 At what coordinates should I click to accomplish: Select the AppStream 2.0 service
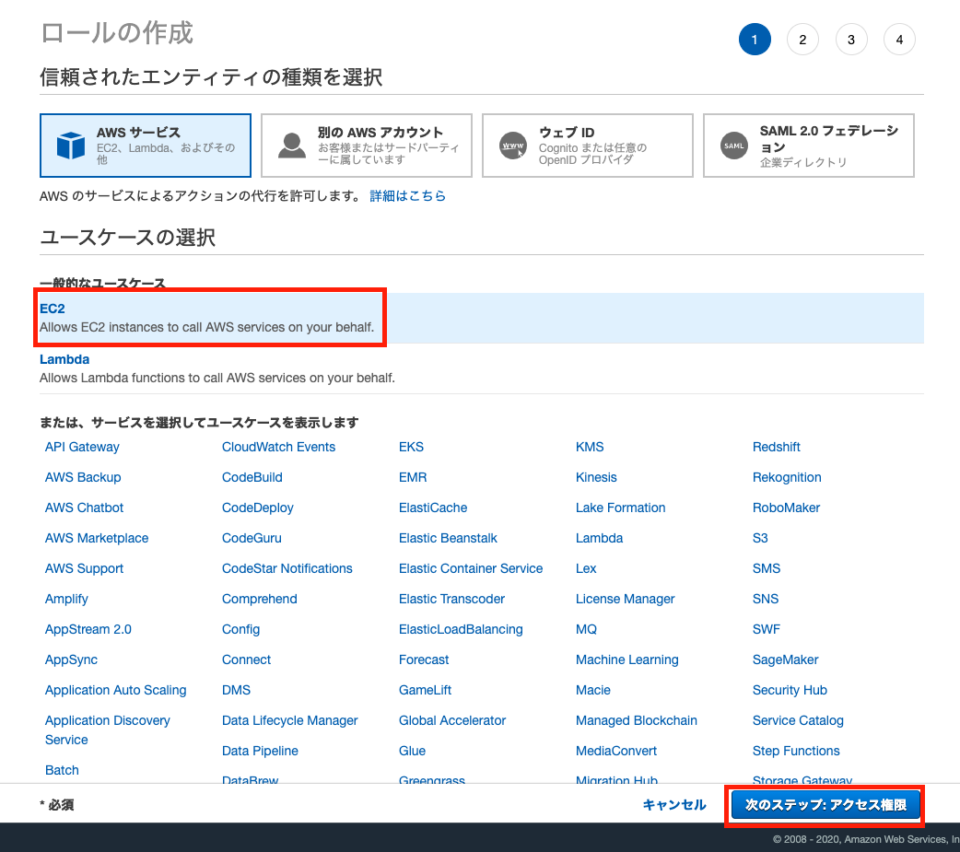click(x=88, y=629)
